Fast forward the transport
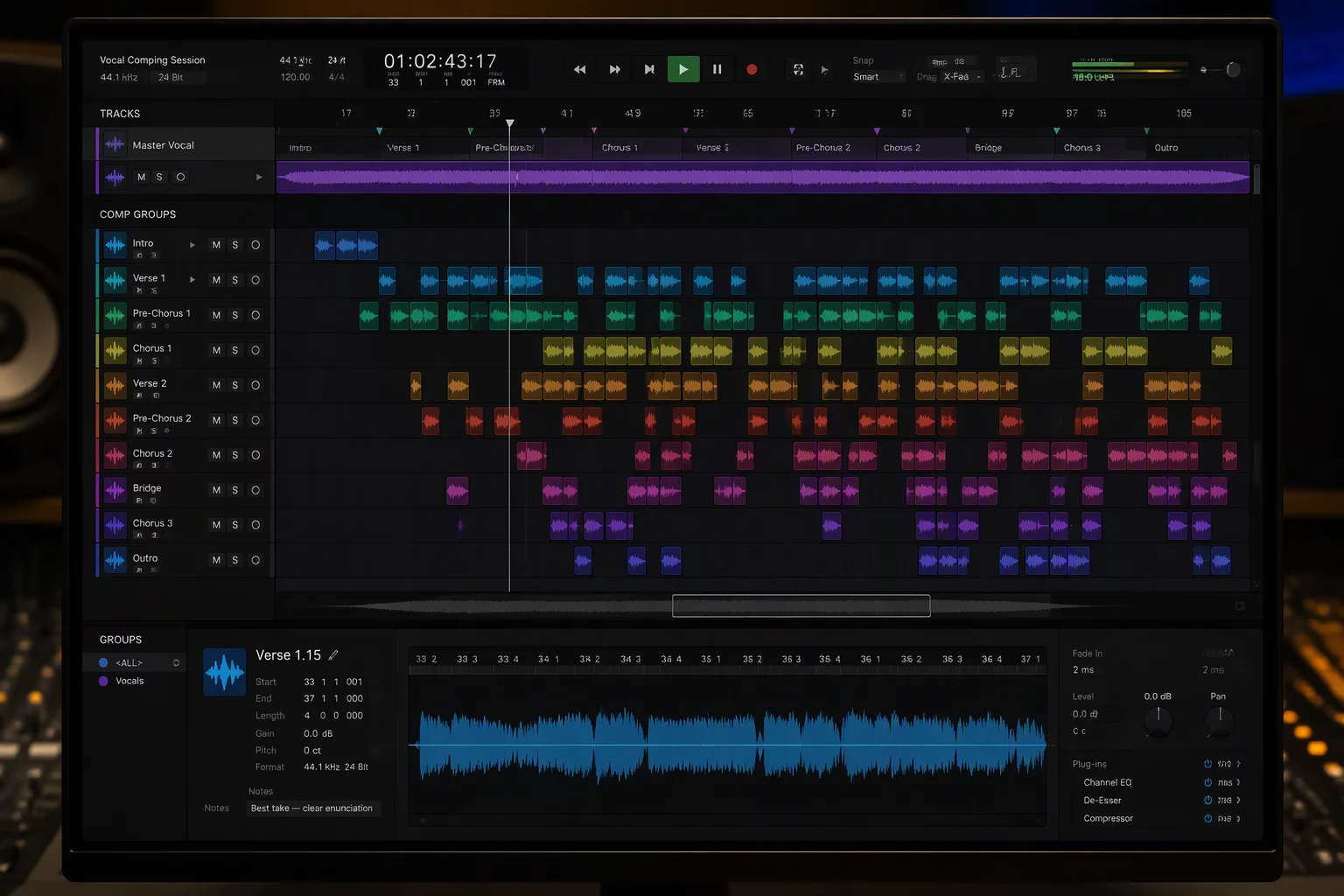The image size is (1344, 896). (615, 69)
